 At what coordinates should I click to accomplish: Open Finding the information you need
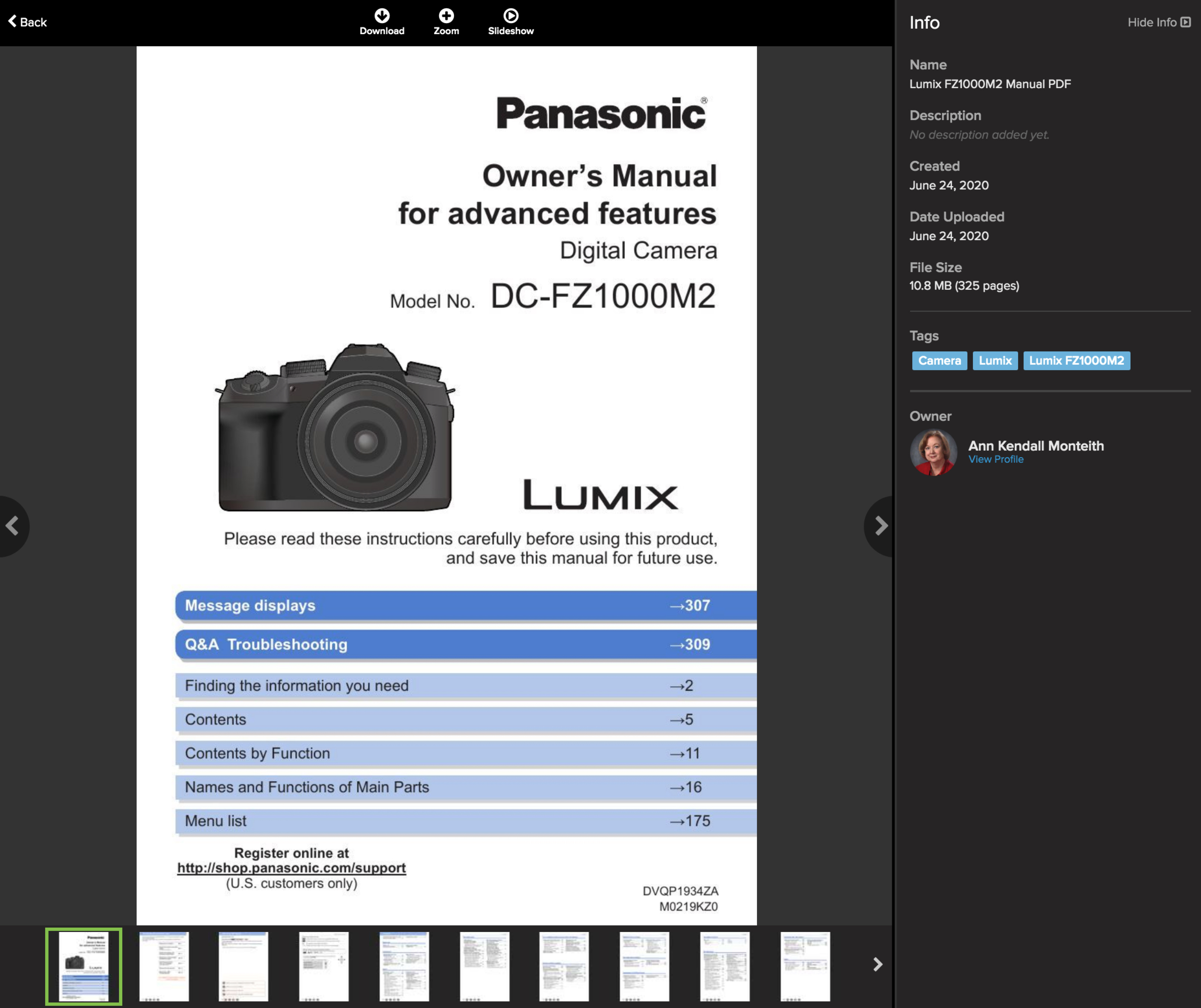[466, 686]
